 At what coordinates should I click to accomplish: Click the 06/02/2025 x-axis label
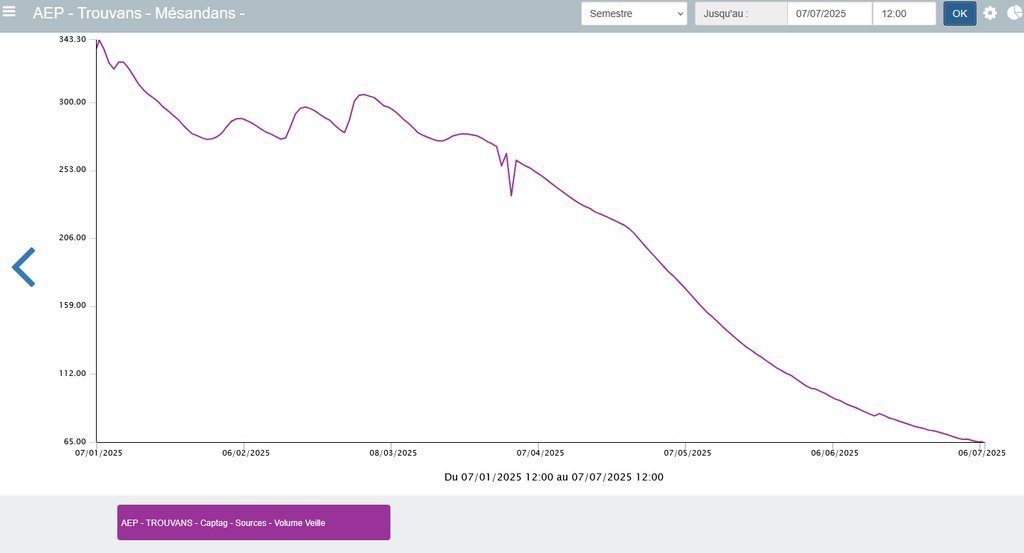pyautogui.click(x=246, y=453)
